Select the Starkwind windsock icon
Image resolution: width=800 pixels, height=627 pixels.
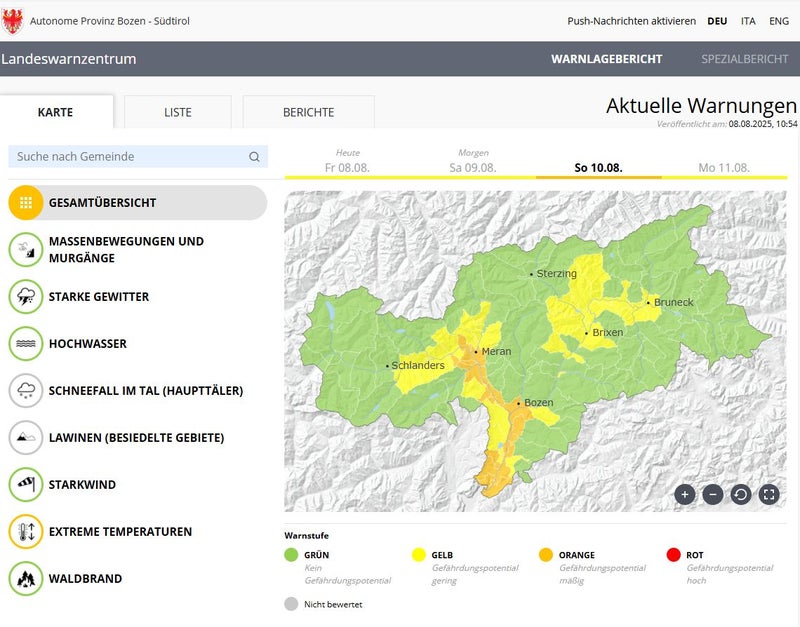[26, 485]
